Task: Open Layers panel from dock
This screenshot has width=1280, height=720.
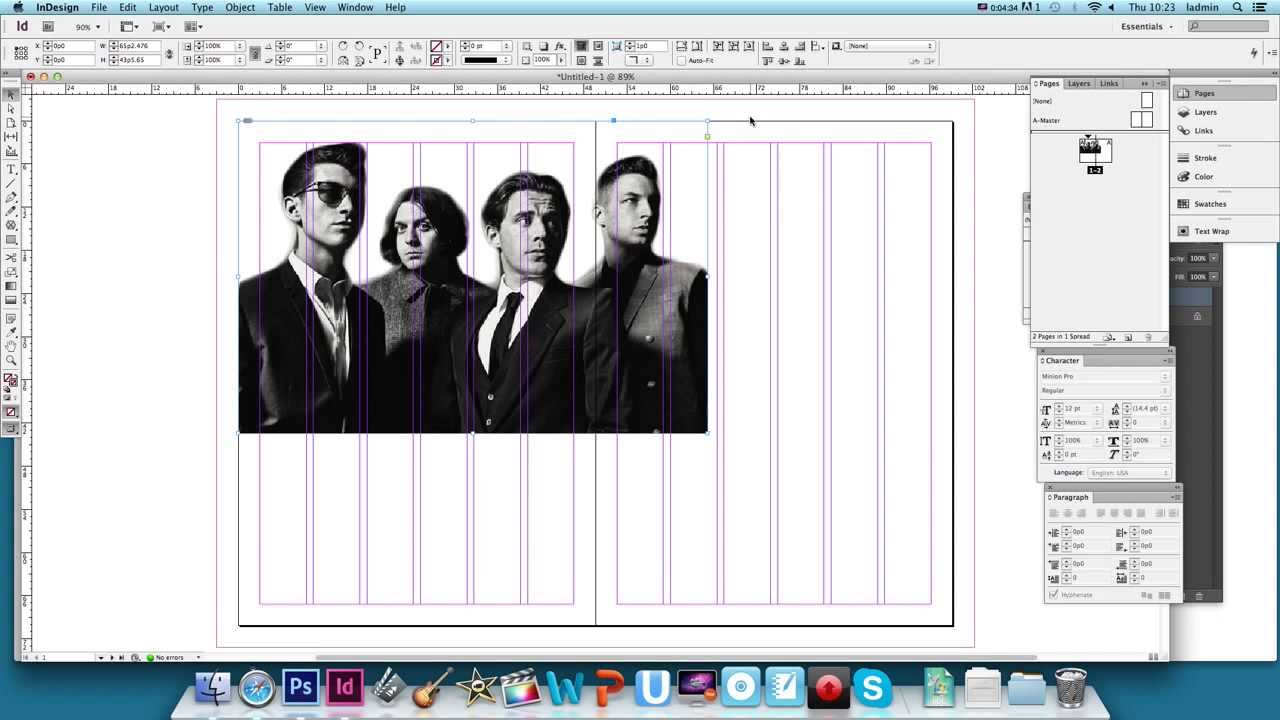Action: click(1205, 112)
